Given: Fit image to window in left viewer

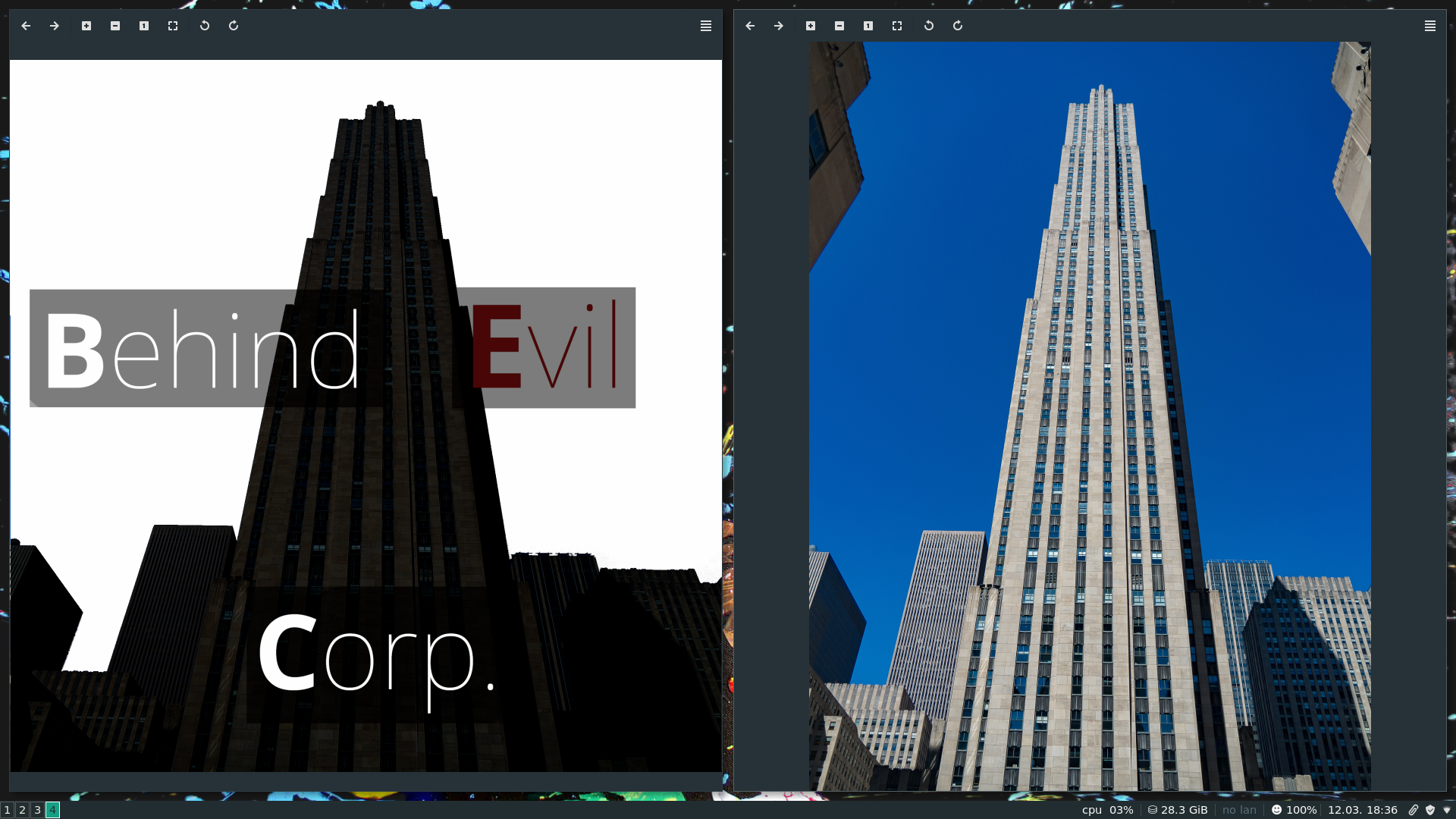Looking at the screenshot, I should pyautogui.click(x=173, y=26).
